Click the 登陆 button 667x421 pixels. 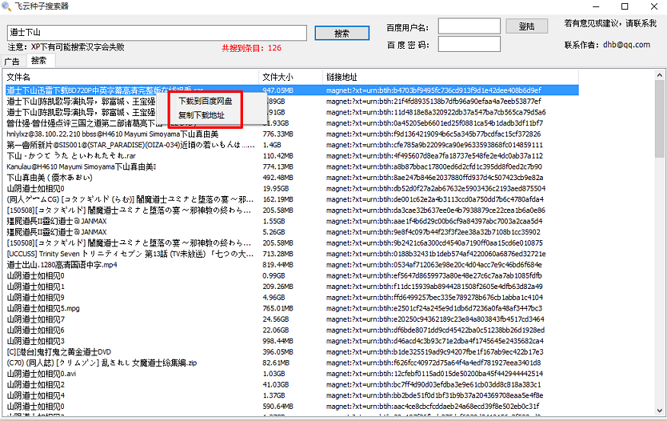pyautogui.click(x=527, y=26)
